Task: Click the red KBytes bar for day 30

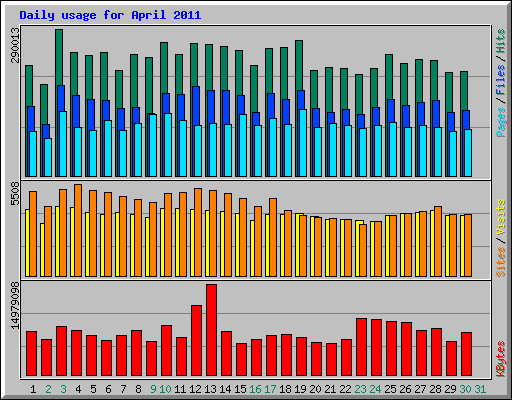Action: 466,354
